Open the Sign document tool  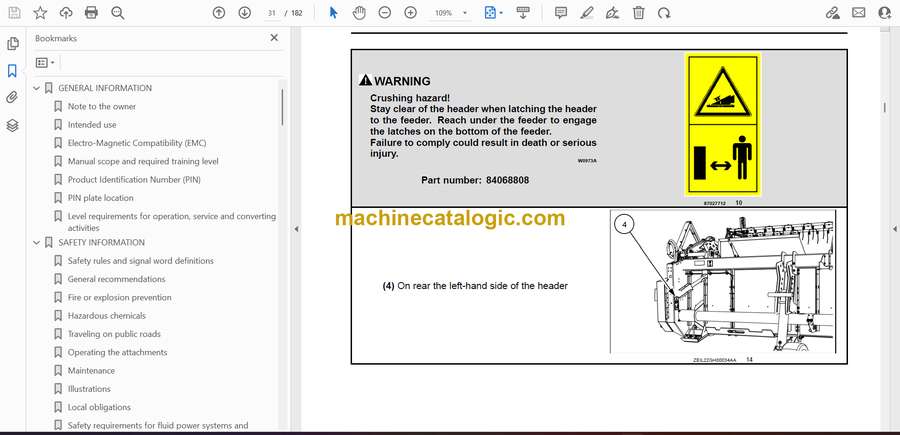612,13
